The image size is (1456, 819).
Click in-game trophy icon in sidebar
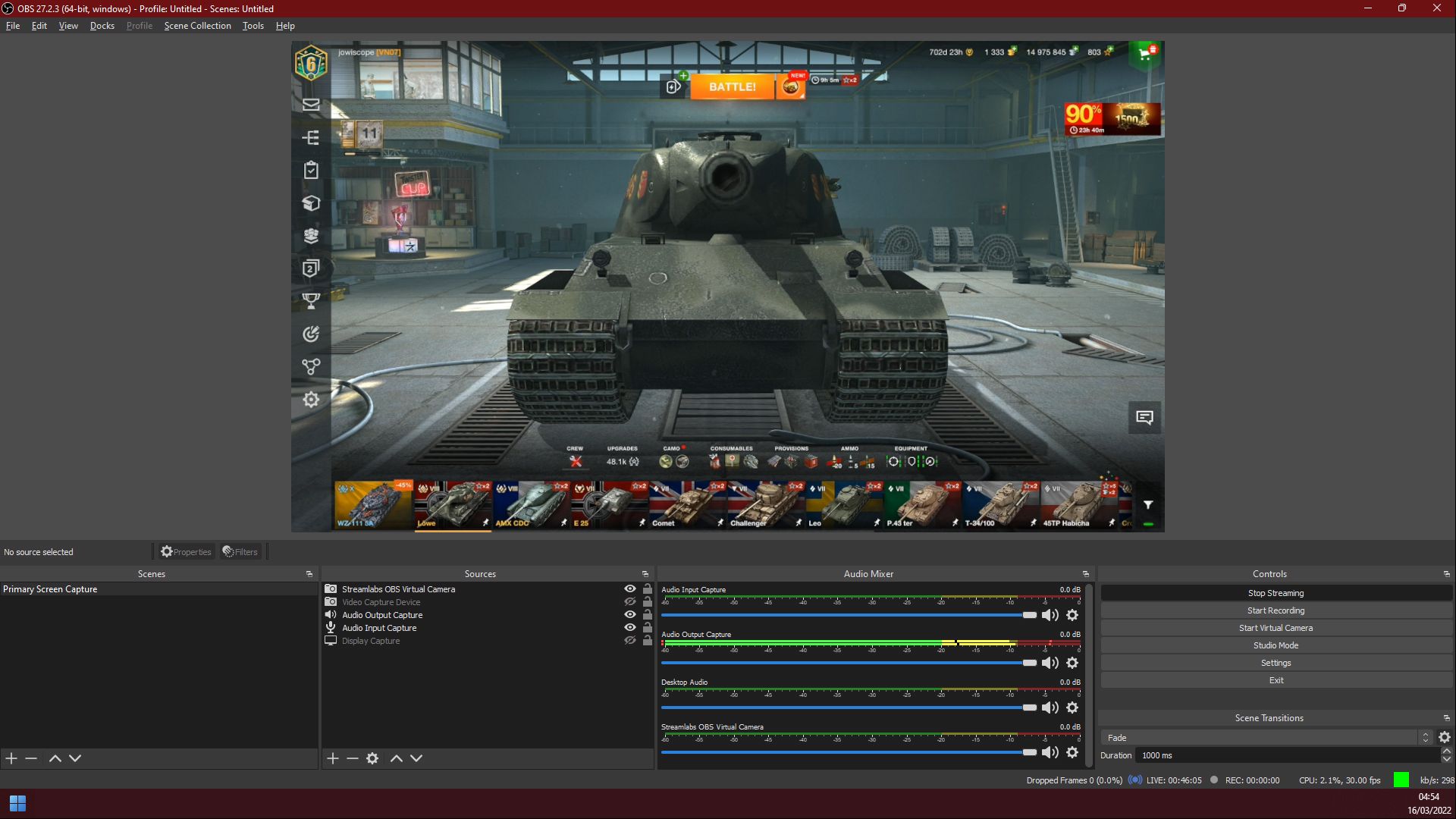(x=311, y=301)
